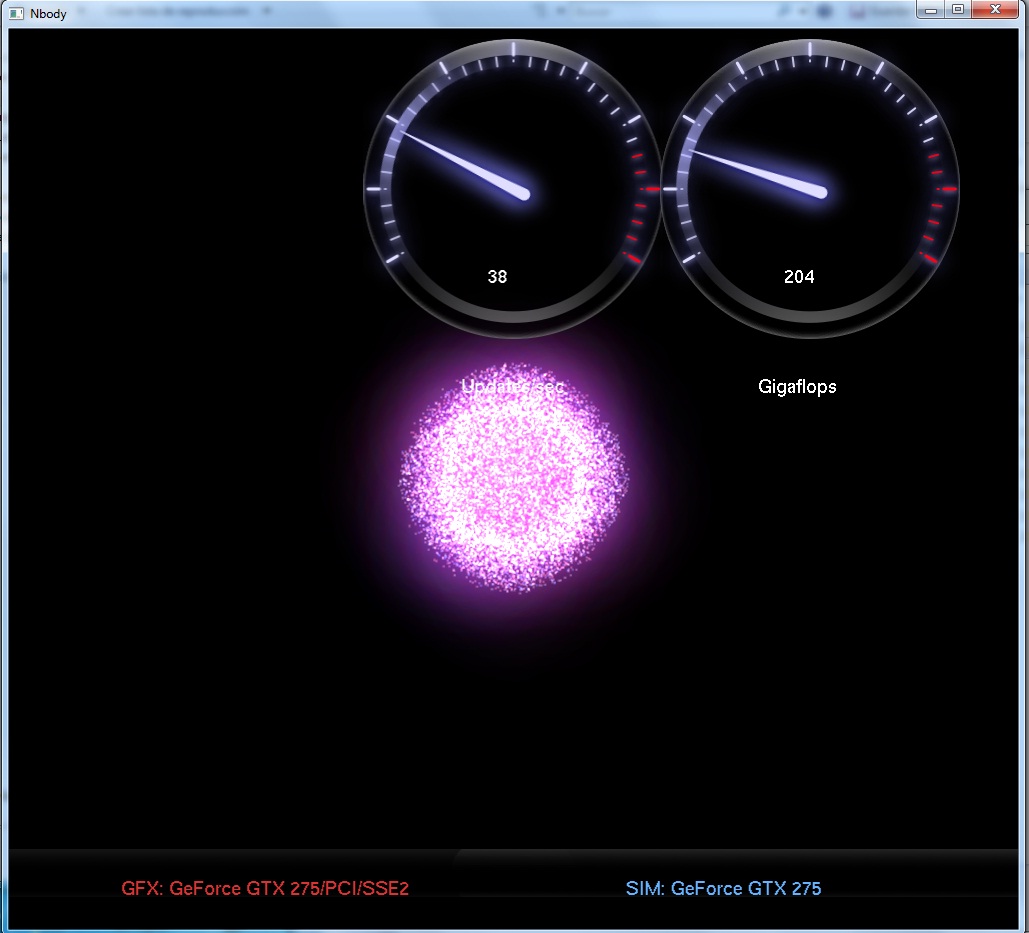This screenshot has height=933, width=1029.
Task: Minimize the Nbody window
Action: tap(931, 10)
